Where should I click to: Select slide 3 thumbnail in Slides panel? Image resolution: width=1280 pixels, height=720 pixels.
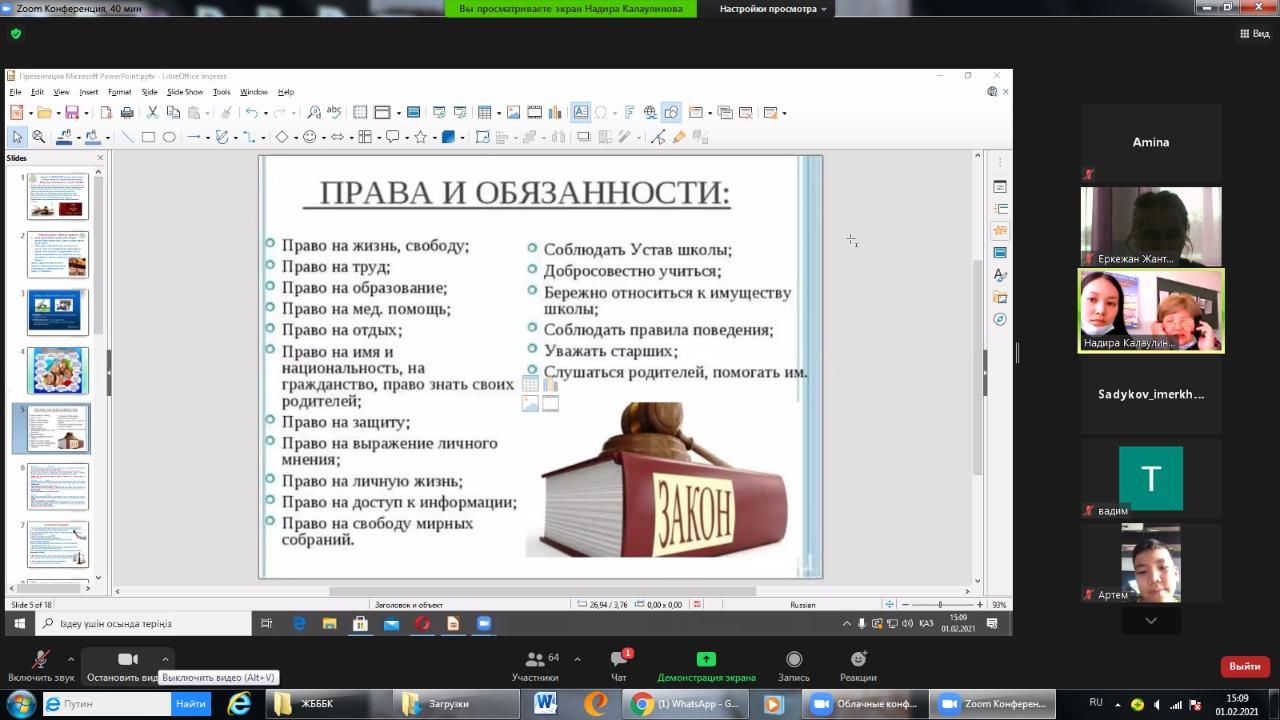[x=58, y=312]
